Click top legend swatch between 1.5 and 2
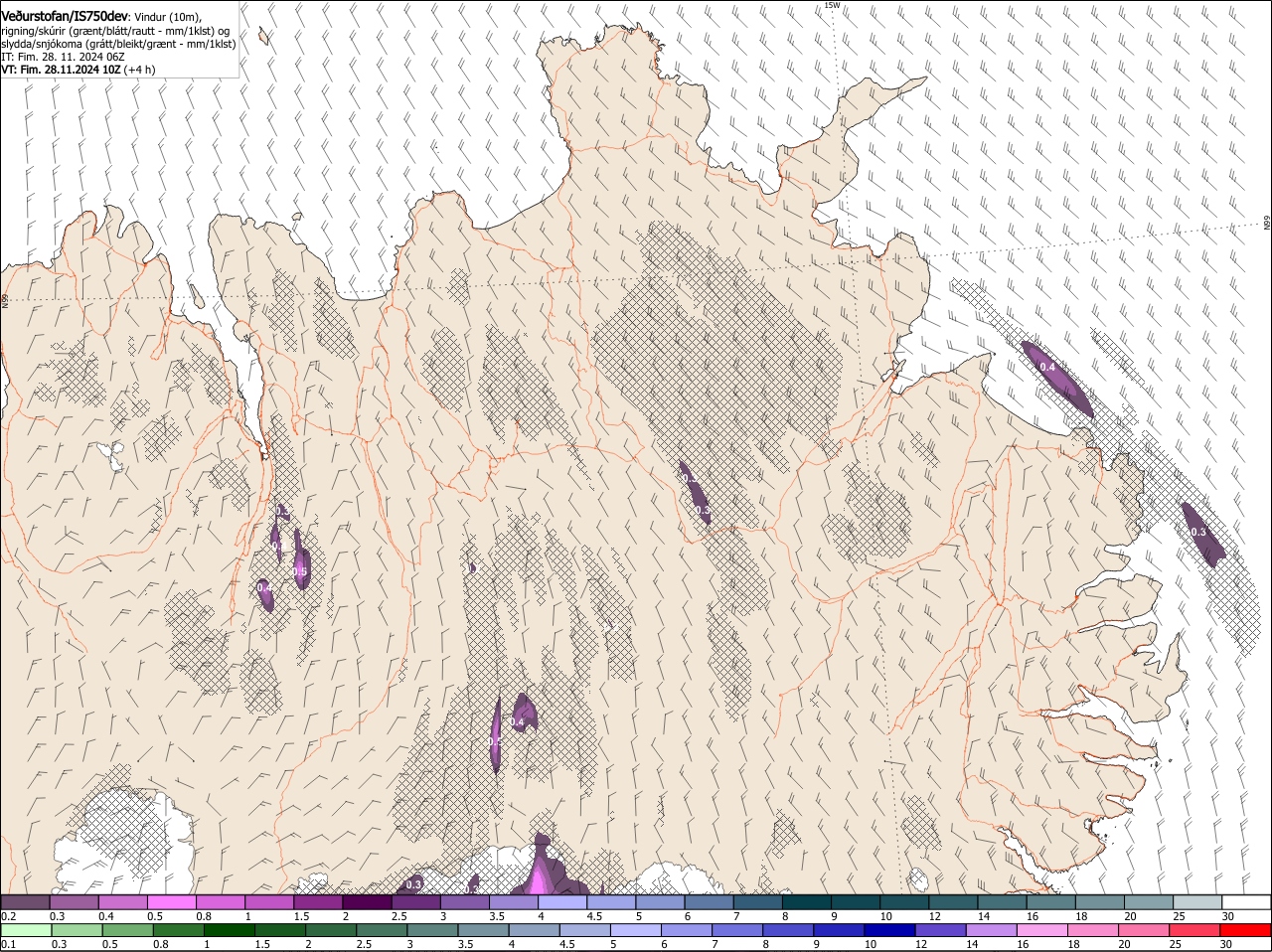Viewport: 1272px width, 952px height. 318,902
